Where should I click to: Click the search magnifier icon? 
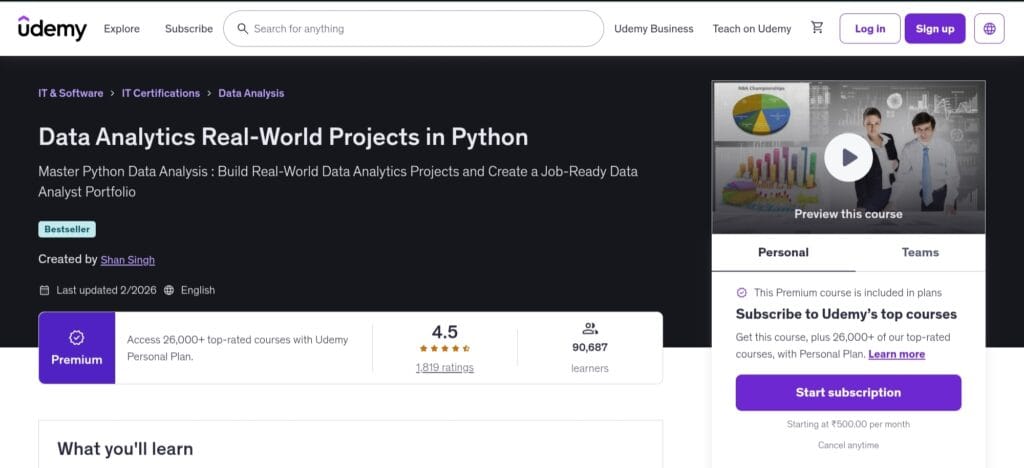[242, 29]
